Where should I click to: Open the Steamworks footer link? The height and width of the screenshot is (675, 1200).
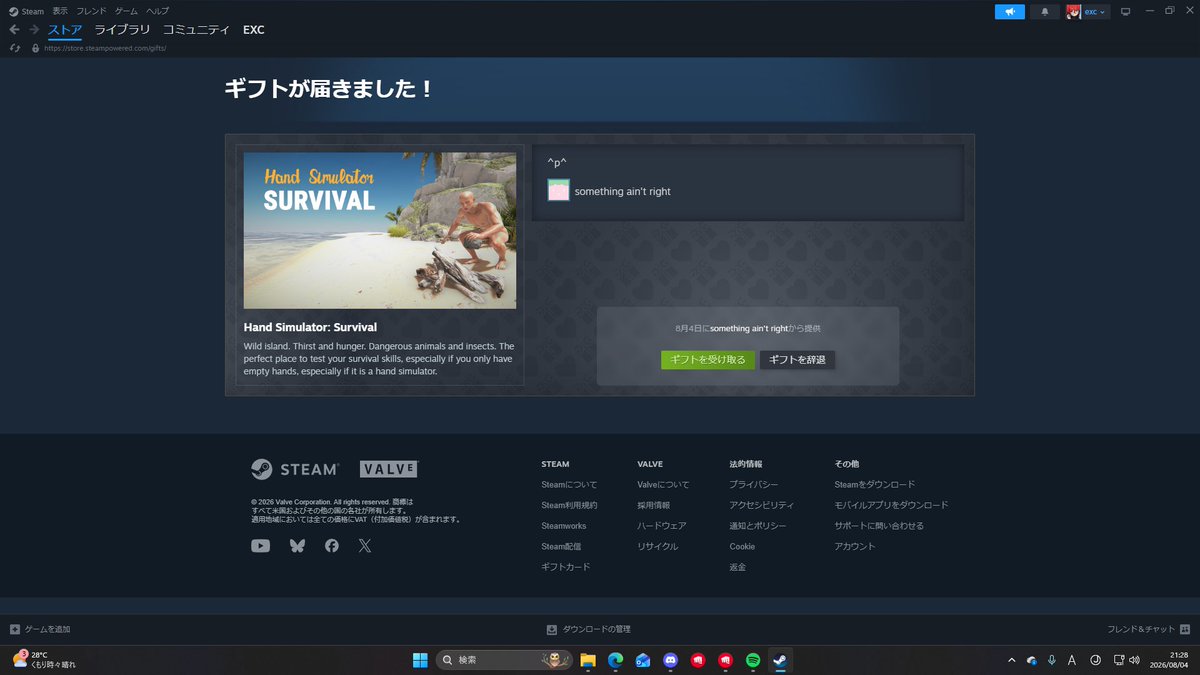coord(564,526)
